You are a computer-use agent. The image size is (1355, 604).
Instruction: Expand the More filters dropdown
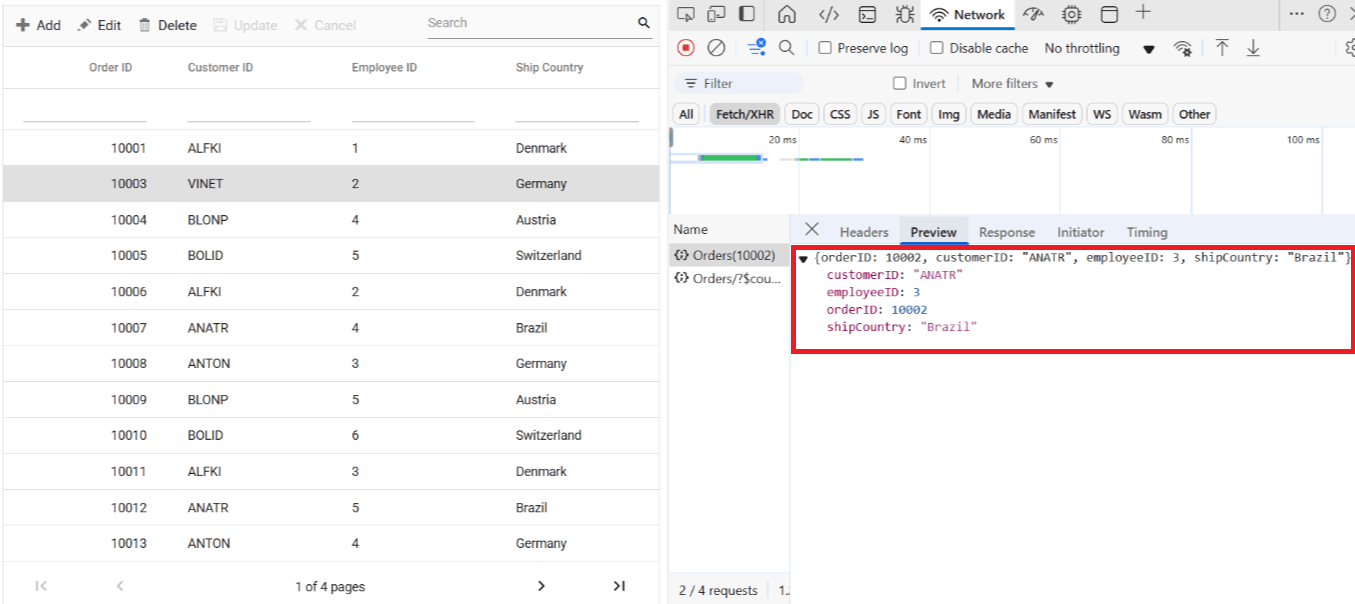[x=1013, y=84]
